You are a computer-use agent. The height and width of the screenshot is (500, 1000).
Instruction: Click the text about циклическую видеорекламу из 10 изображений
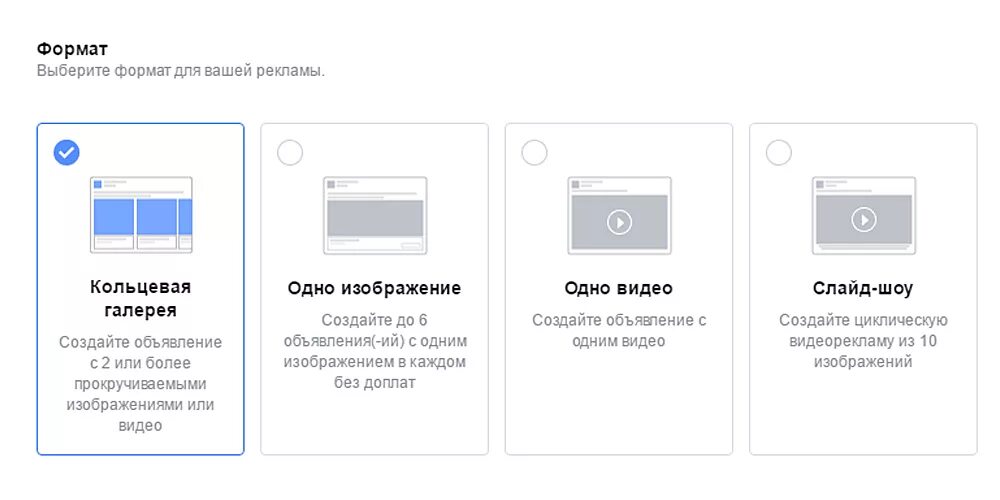tap(863, 341)
